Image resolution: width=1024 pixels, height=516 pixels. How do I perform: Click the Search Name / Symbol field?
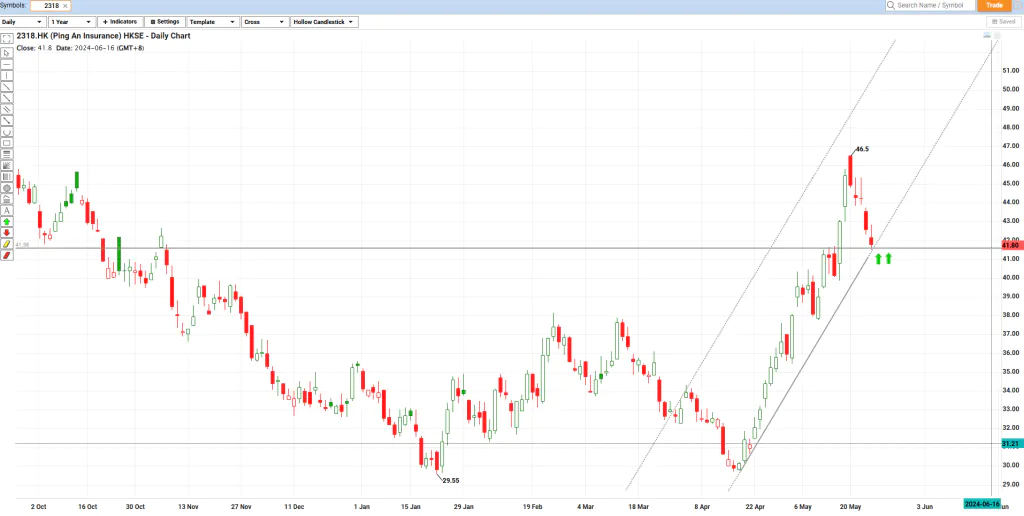click(929, 6)
